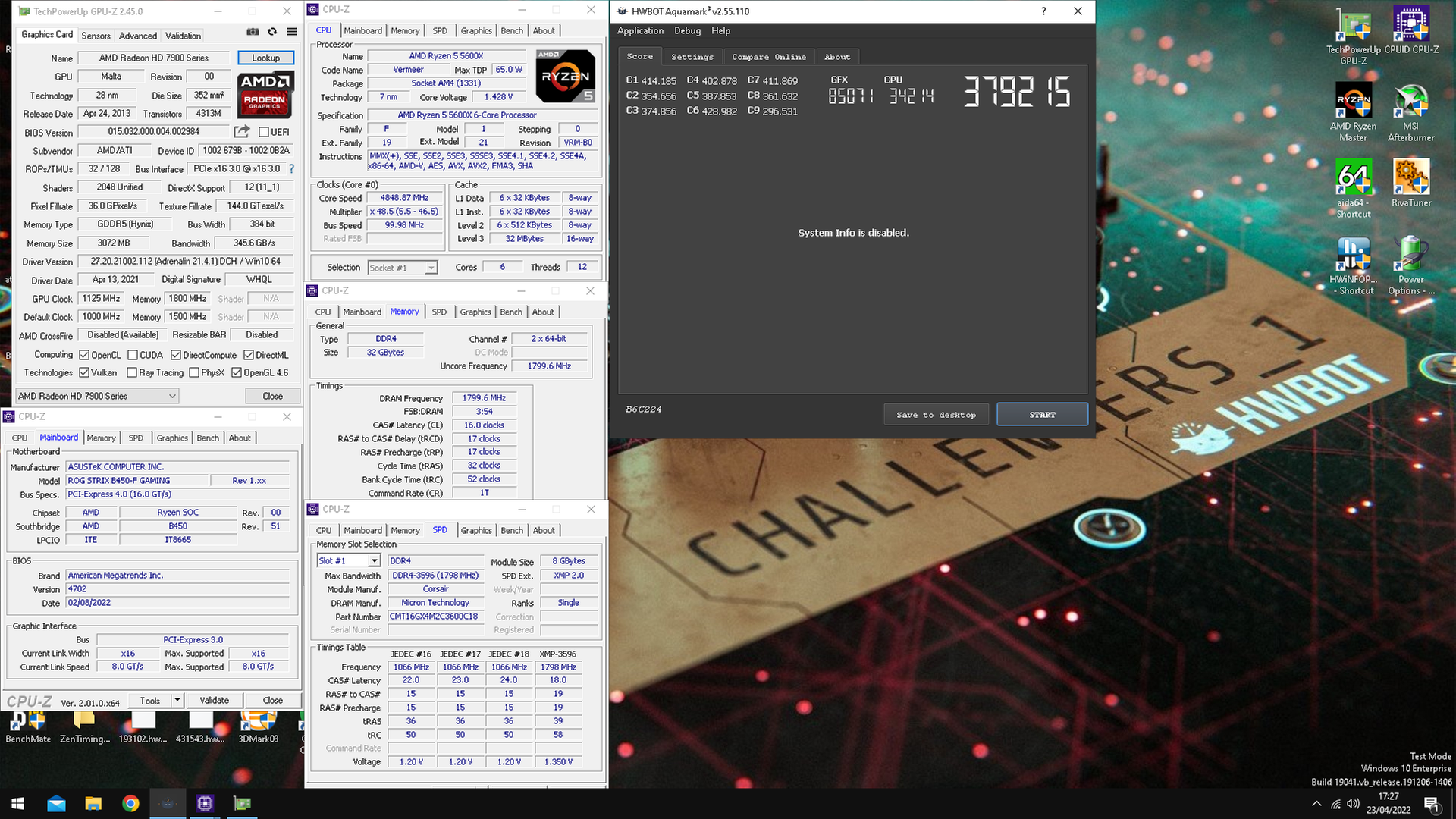Click GPU Name field AMD Radeon HD 7900 Series
The image size is (1456, 819).
[154, 58]
